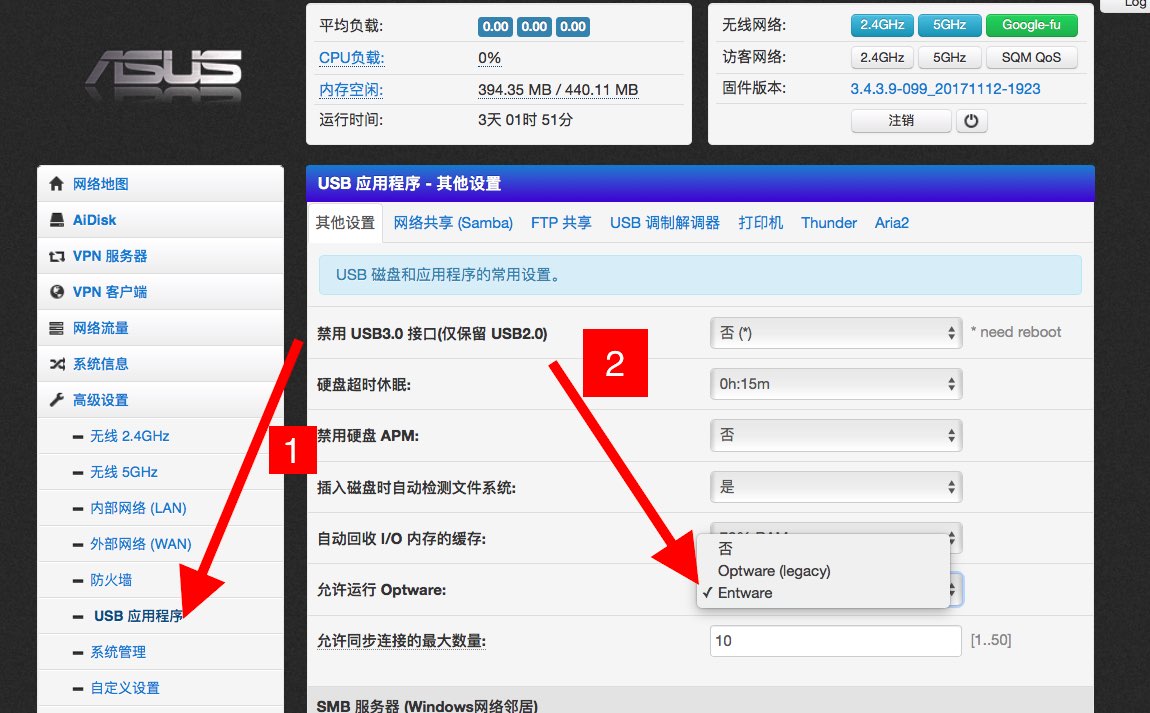The width and height of the screenshot is (1150, 713).
Task: Open the 内存空闲 link
Action: click(351, 89)
